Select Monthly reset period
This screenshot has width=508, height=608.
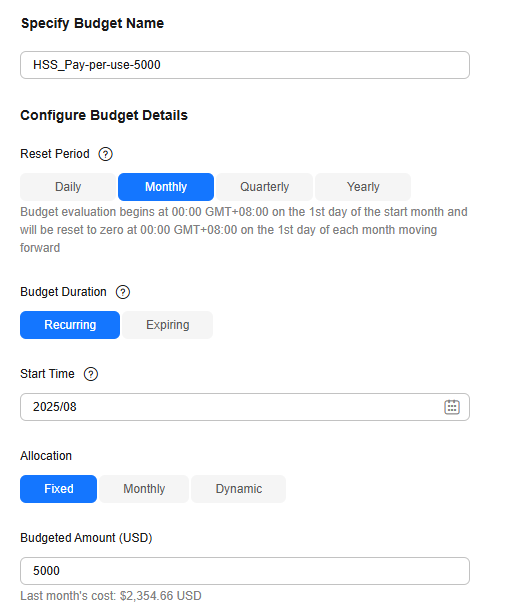point(166,187)
